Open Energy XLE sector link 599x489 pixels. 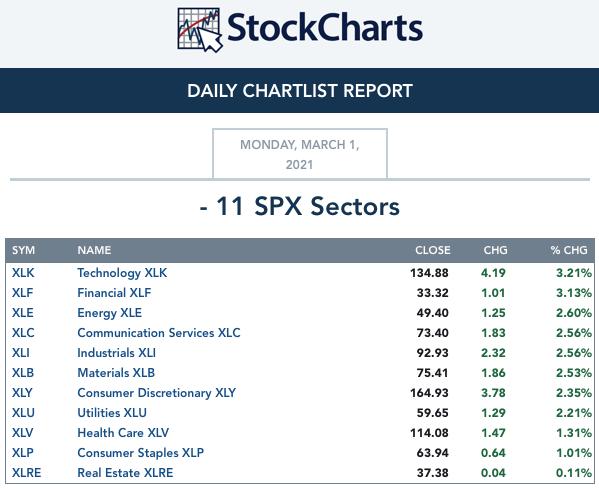tap(110, 313)
